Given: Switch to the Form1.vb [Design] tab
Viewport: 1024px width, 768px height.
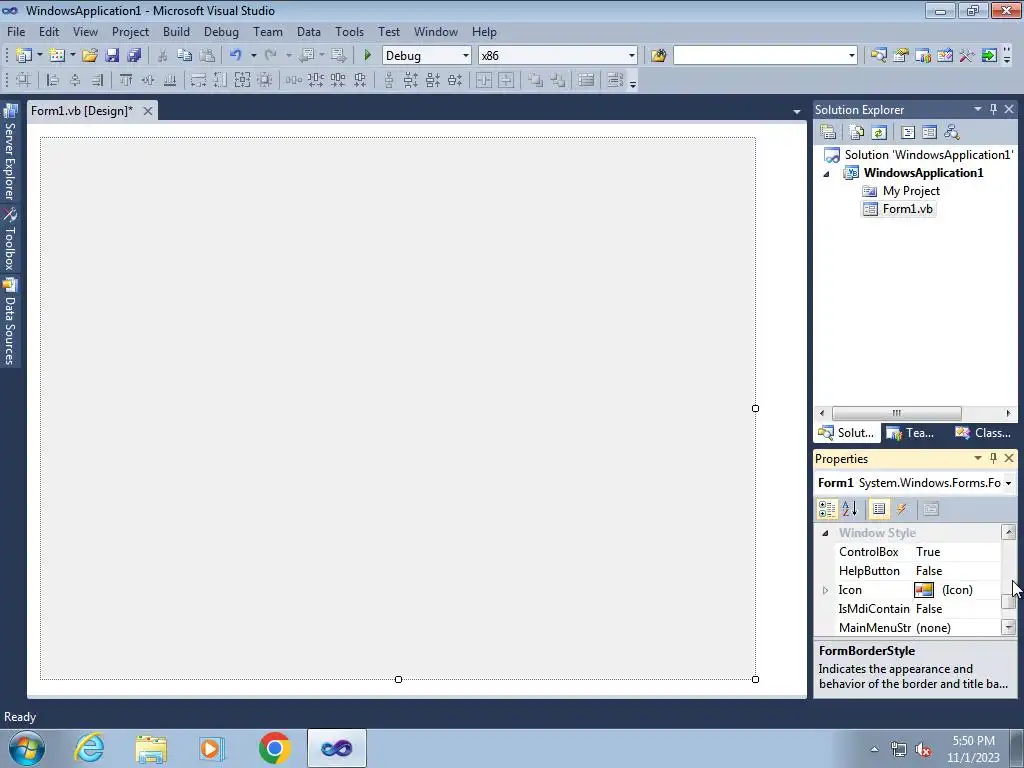Looking at the screenshot, I should (x=82, y=111).
